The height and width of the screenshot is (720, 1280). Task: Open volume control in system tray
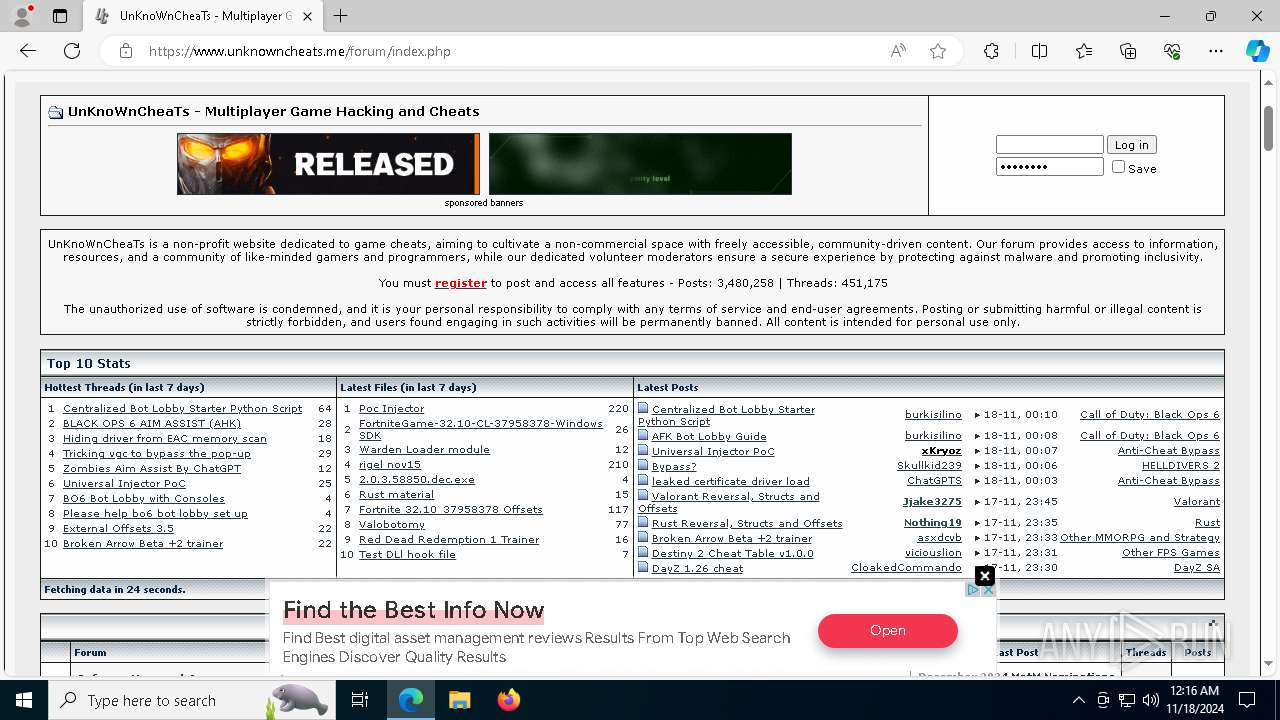click(x=1150, y=700)
